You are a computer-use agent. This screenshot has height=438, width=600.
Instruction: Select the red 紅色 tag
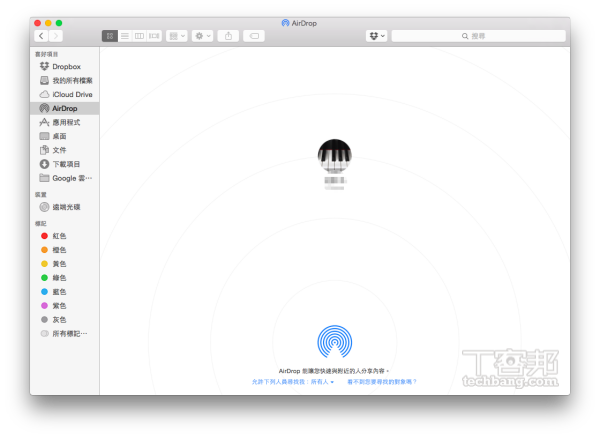coord(60,236)
